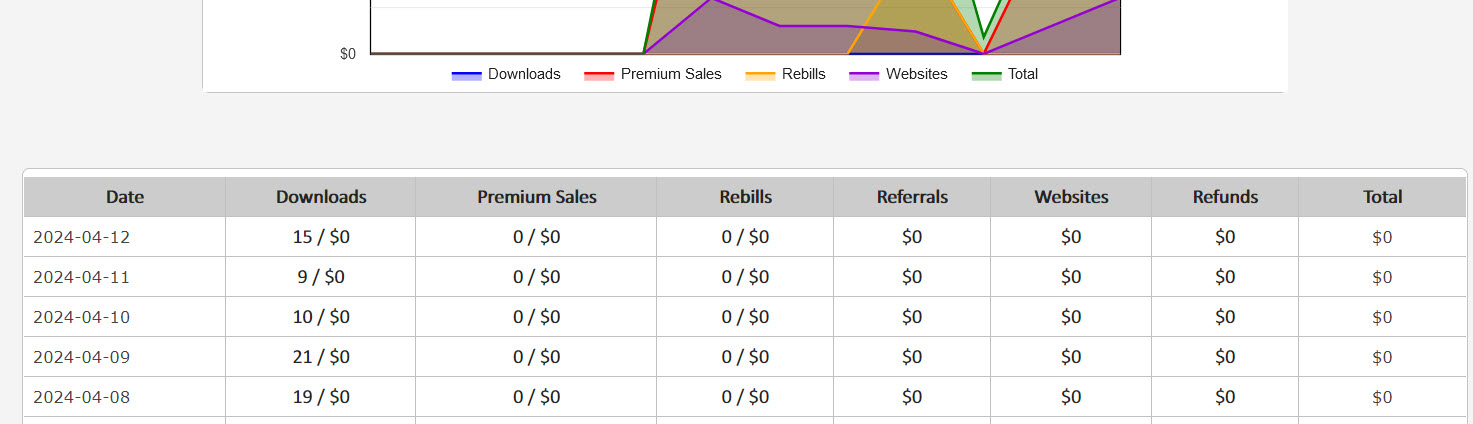Click the Referrals column header
This screenshot has height=424, width=1473.
pyautogui.click(x=912, y=197)
